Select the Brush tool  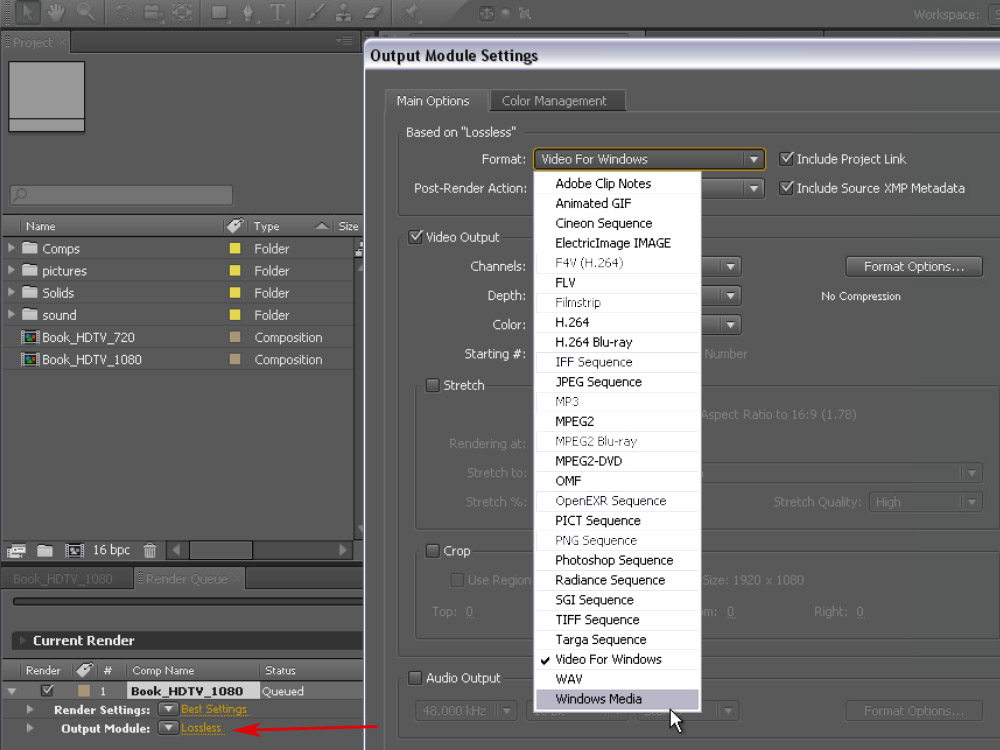click(x=314, y=12)
